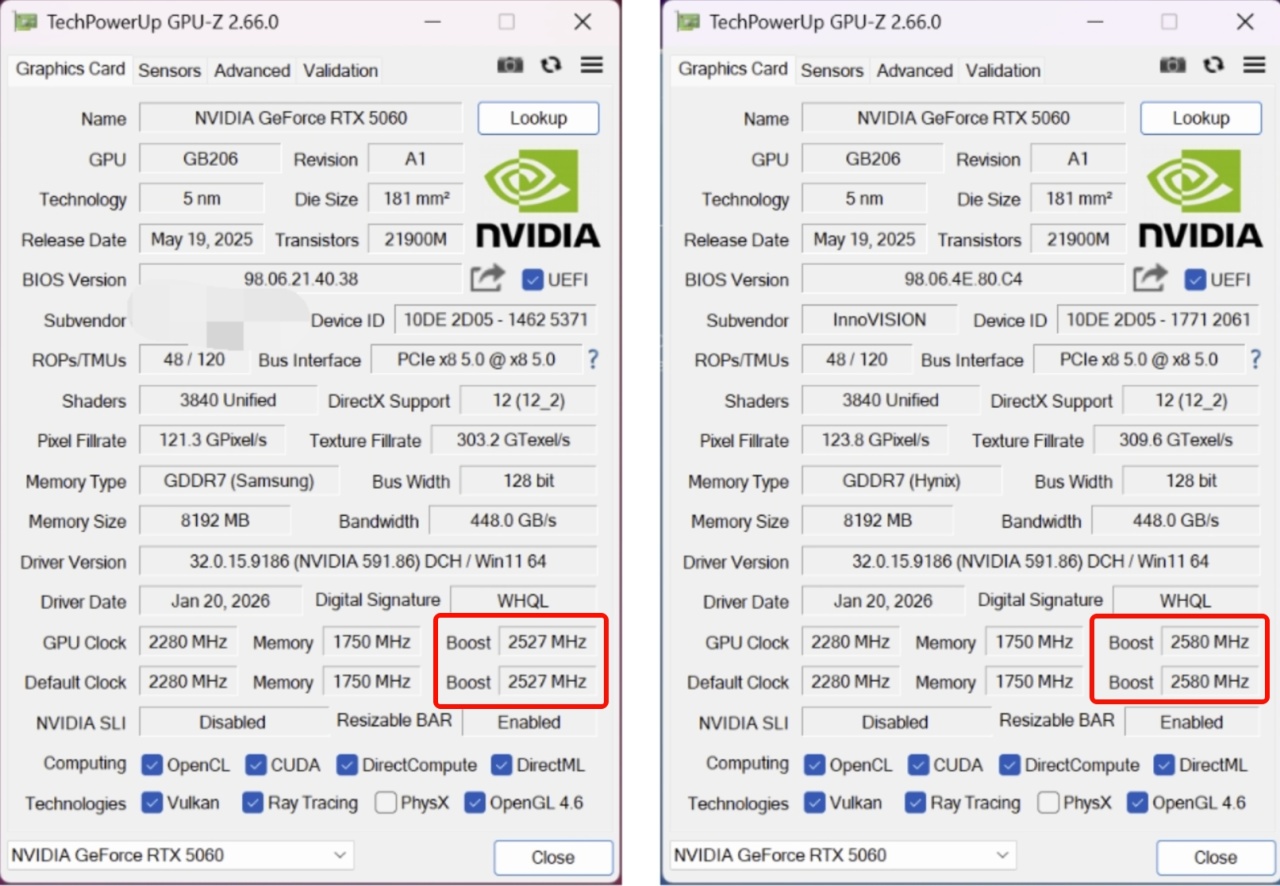This screenshot has width=1280, height=886.
Task: Open Advanced tab in right GPU-Z window
Action: [x=915, y=70]
